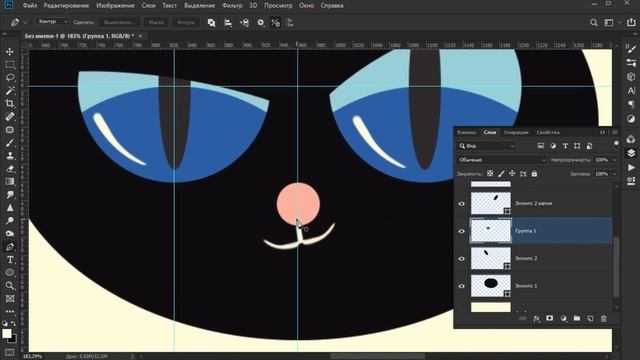
Task: Open the Просмотр menu
Action: pos(278,6)
